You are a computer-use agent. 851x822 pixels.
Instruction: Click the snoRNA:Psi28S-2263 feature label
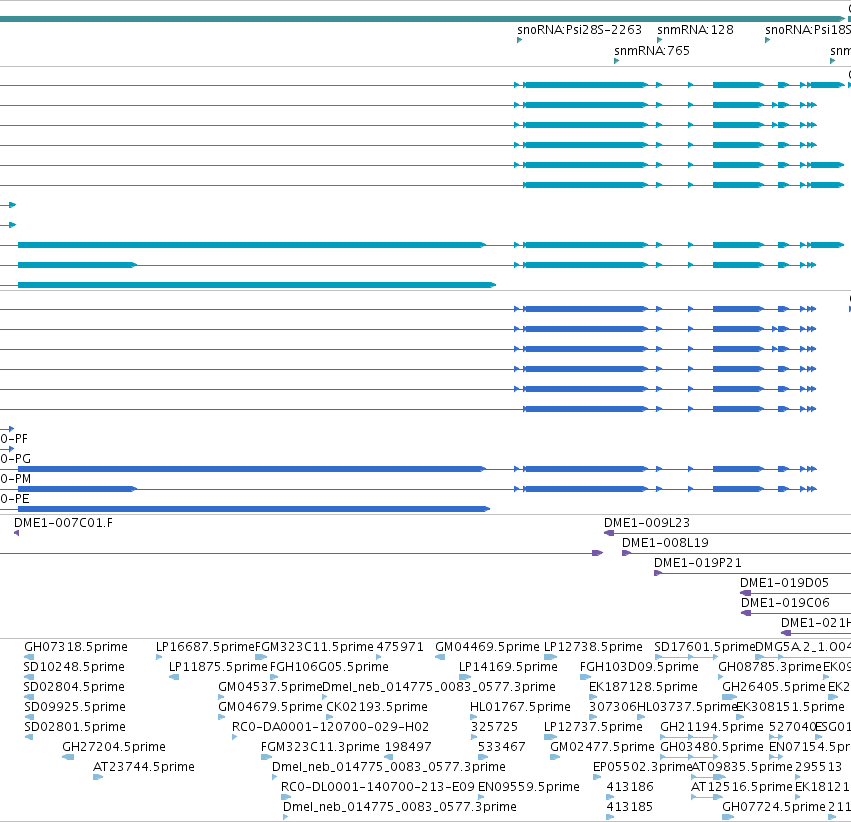(579, 30)
